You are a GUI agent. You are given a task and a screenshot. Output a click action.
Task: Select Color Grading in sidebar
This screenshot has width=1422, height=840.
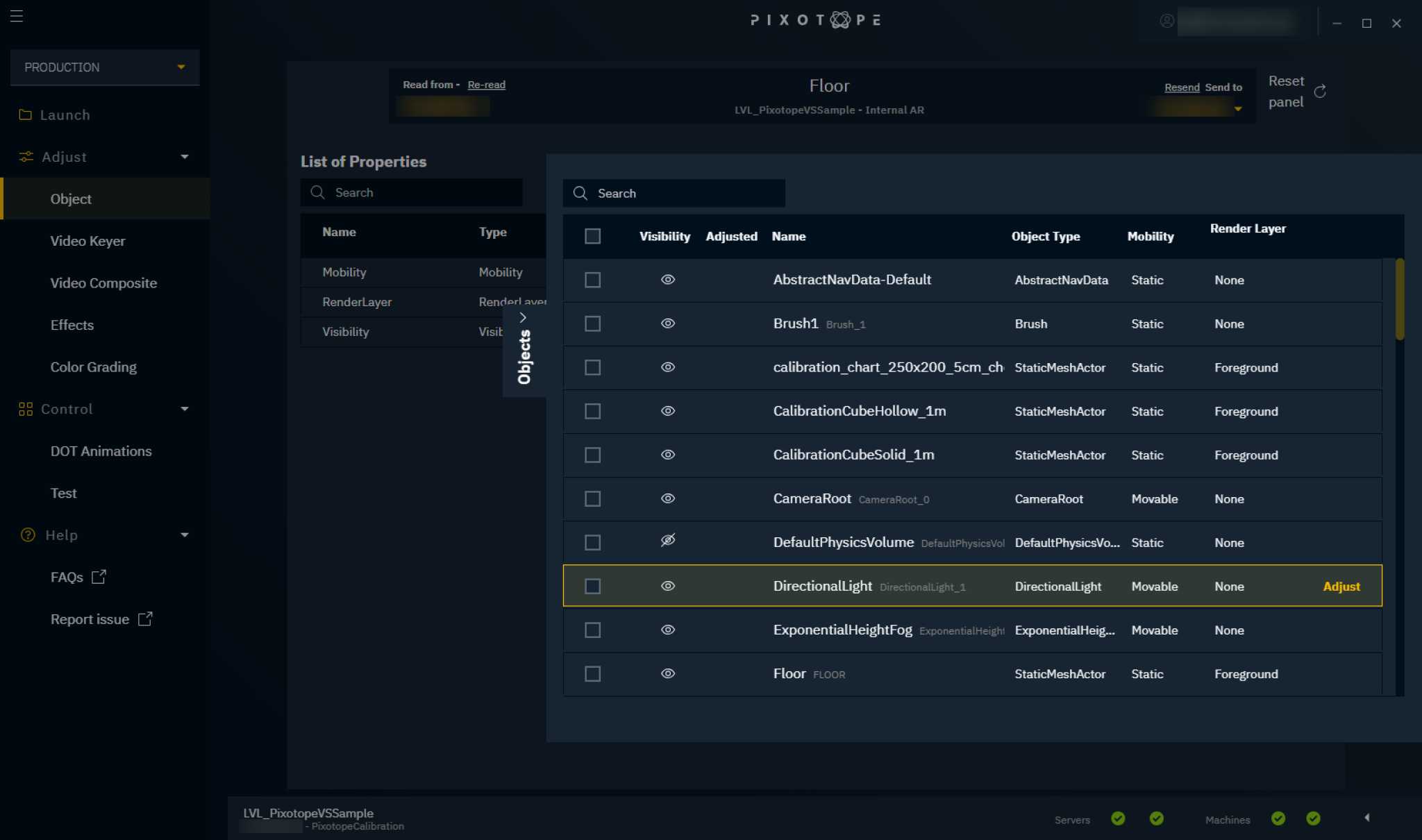pyautogui.click(x=93, y=367)
